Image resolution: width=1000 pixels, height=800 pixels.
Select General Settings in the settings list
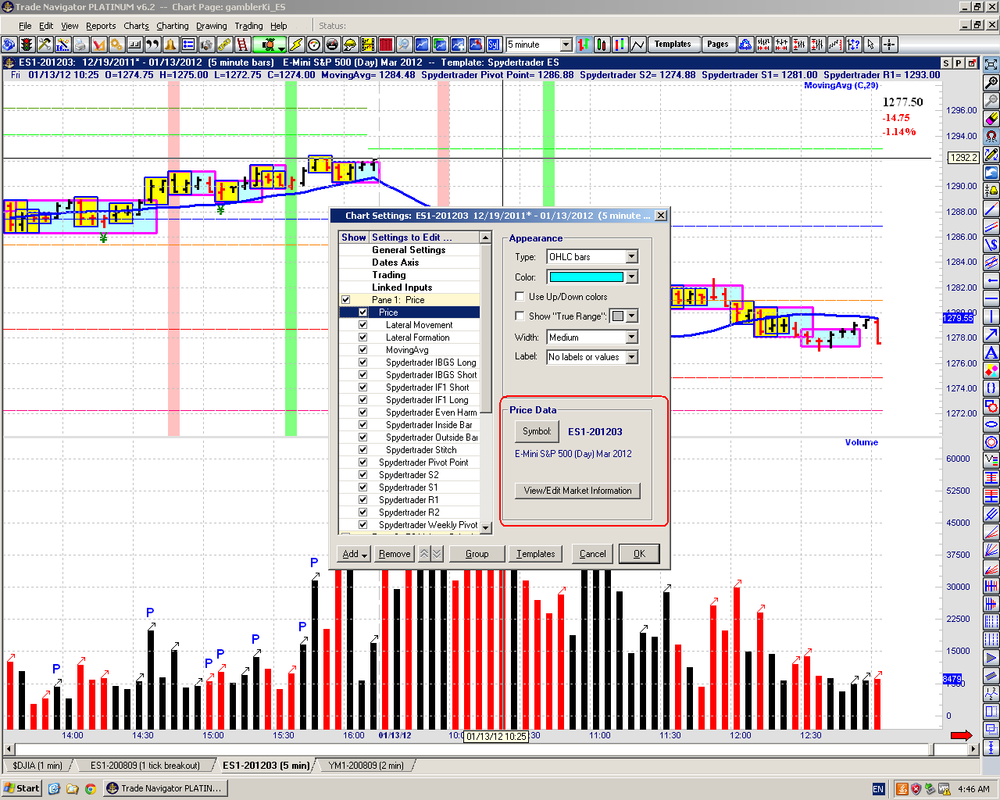[409, 250]
